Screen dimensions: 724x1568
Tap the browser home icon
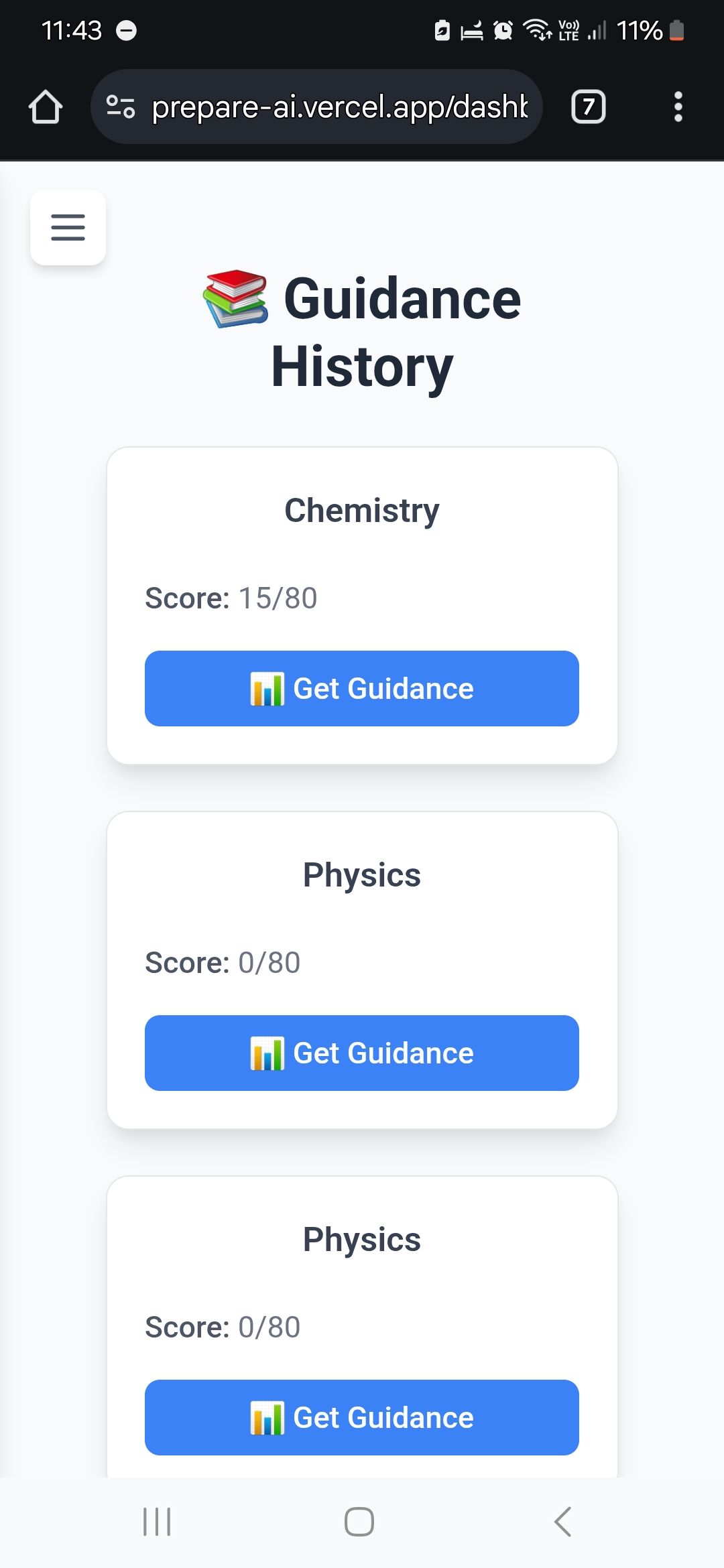pos(46,107)
